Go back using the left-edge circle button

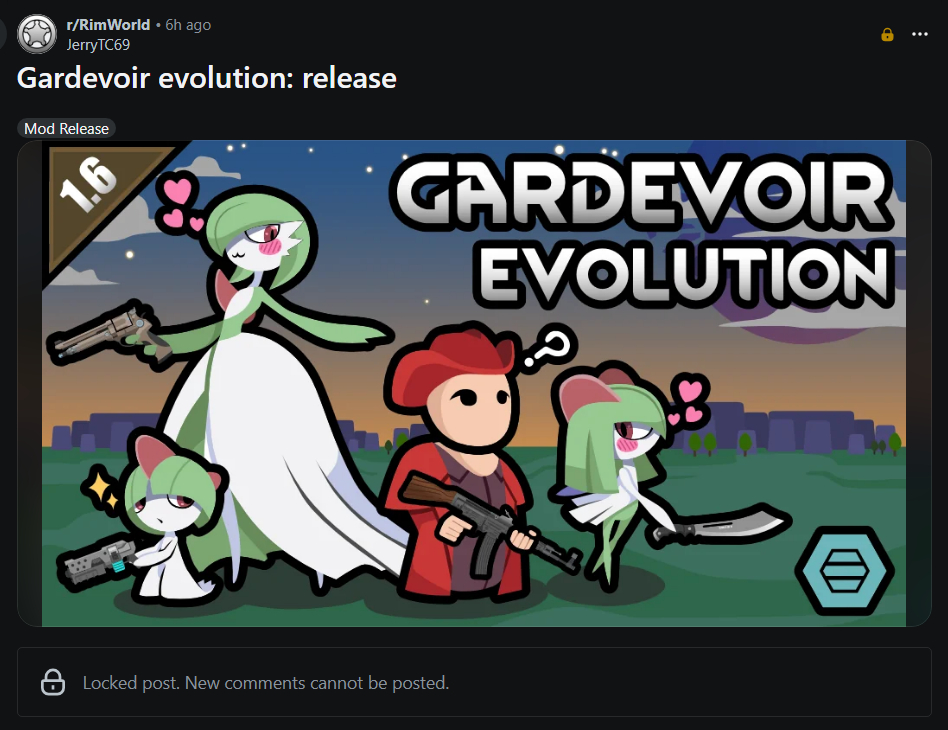pos(2,34)
